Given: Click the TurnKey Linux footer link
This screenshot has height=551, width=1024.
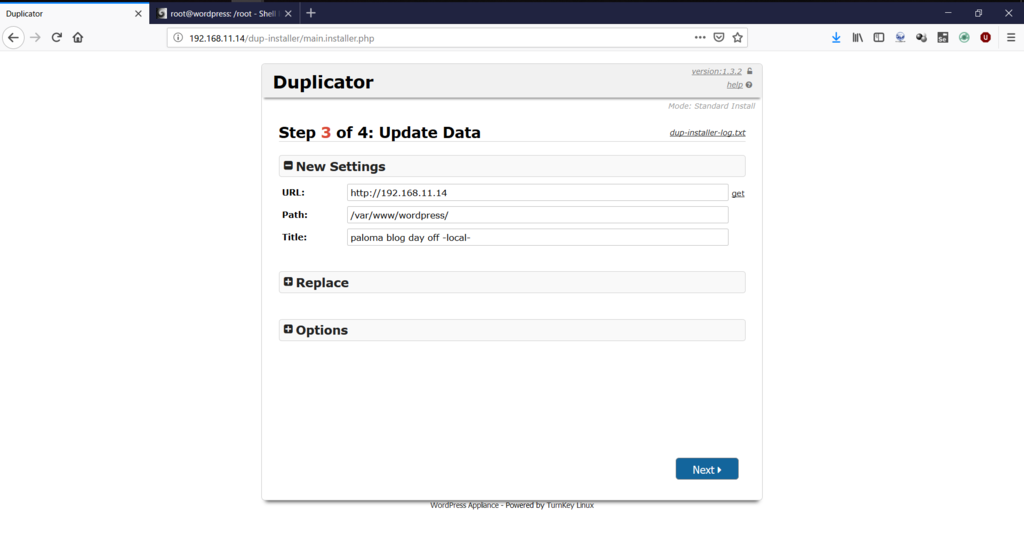Looking at the screenshot, I should [x=570, y=505].
